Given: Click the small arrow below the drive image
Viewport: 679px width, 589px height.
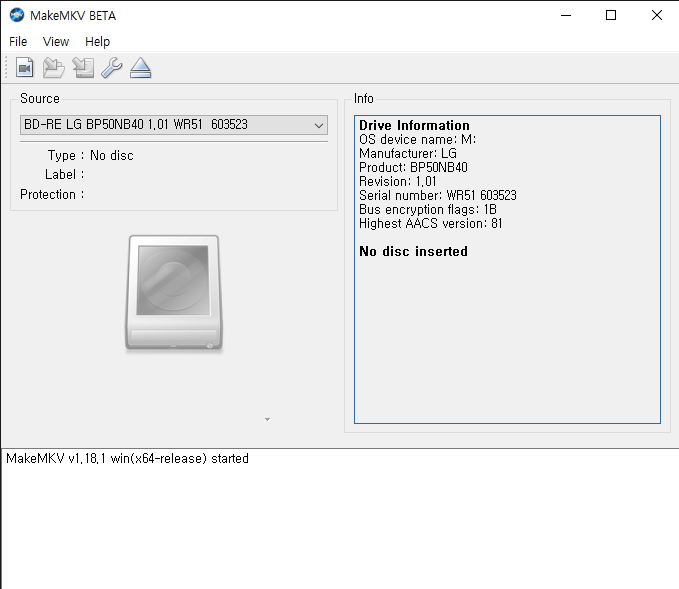Looking at the screenshot, I should pos(268,419).
